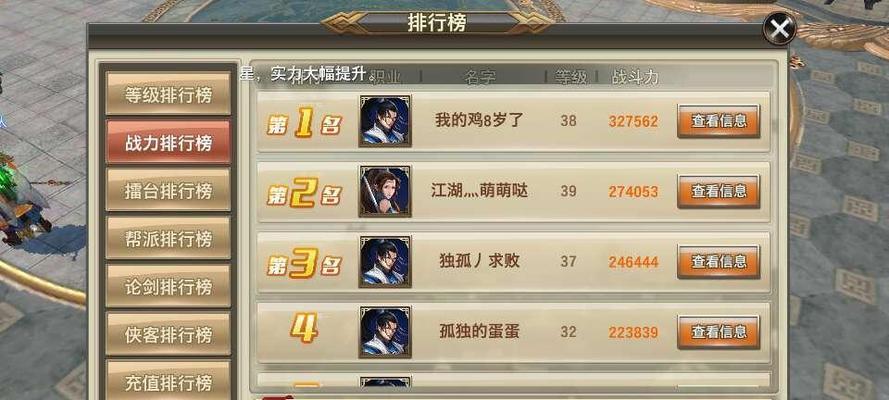Select the 侠客排行榜 tab
Image resolution: width=889 pixels, height=400 pixels.
click(168, 335)
